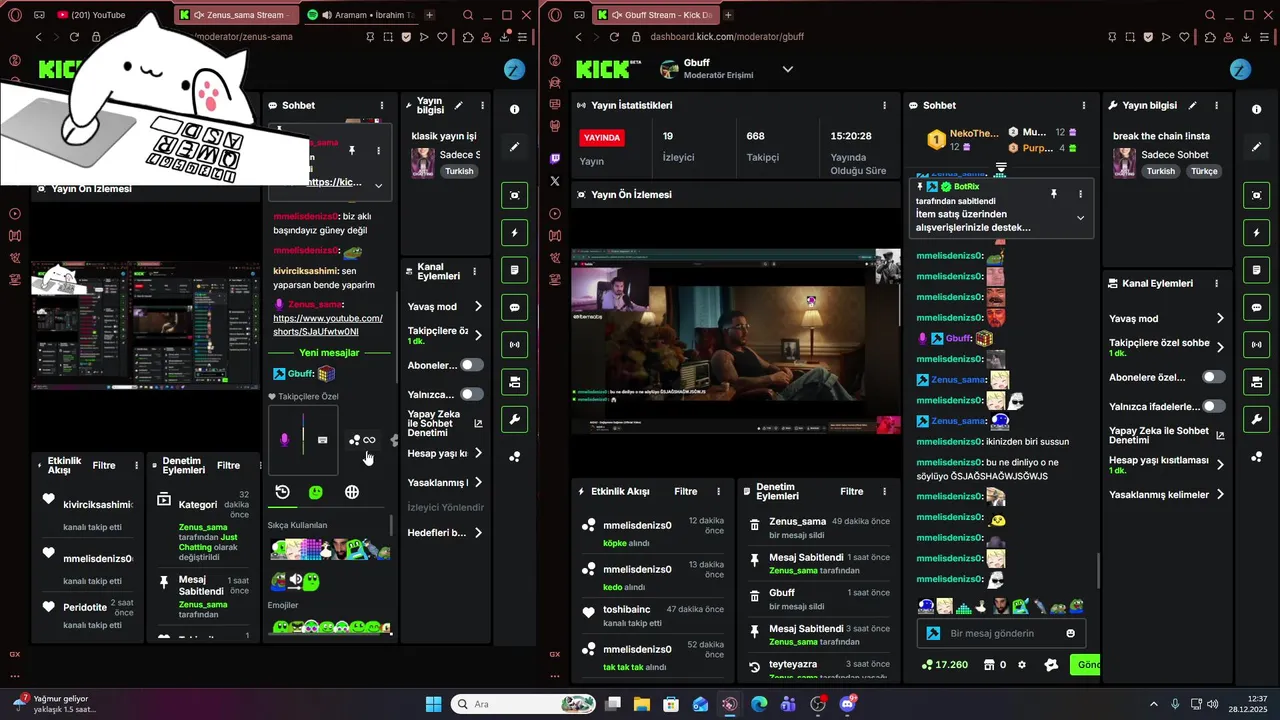Screen dimensions: 1280x720
Task: Click the emoji picker scrollbar
Action: tap(390, 525)
